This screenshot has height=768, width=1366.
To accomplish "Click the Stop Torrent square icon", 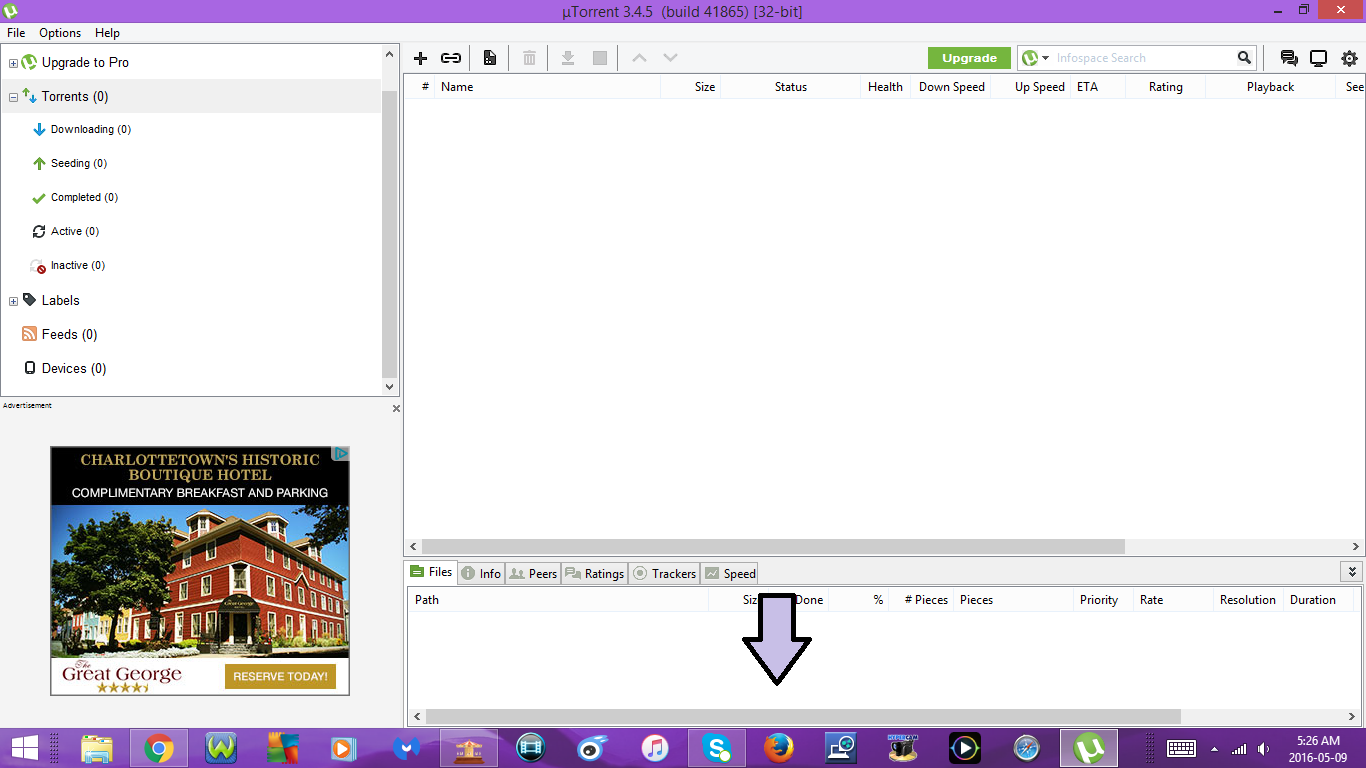I will 600,58.
